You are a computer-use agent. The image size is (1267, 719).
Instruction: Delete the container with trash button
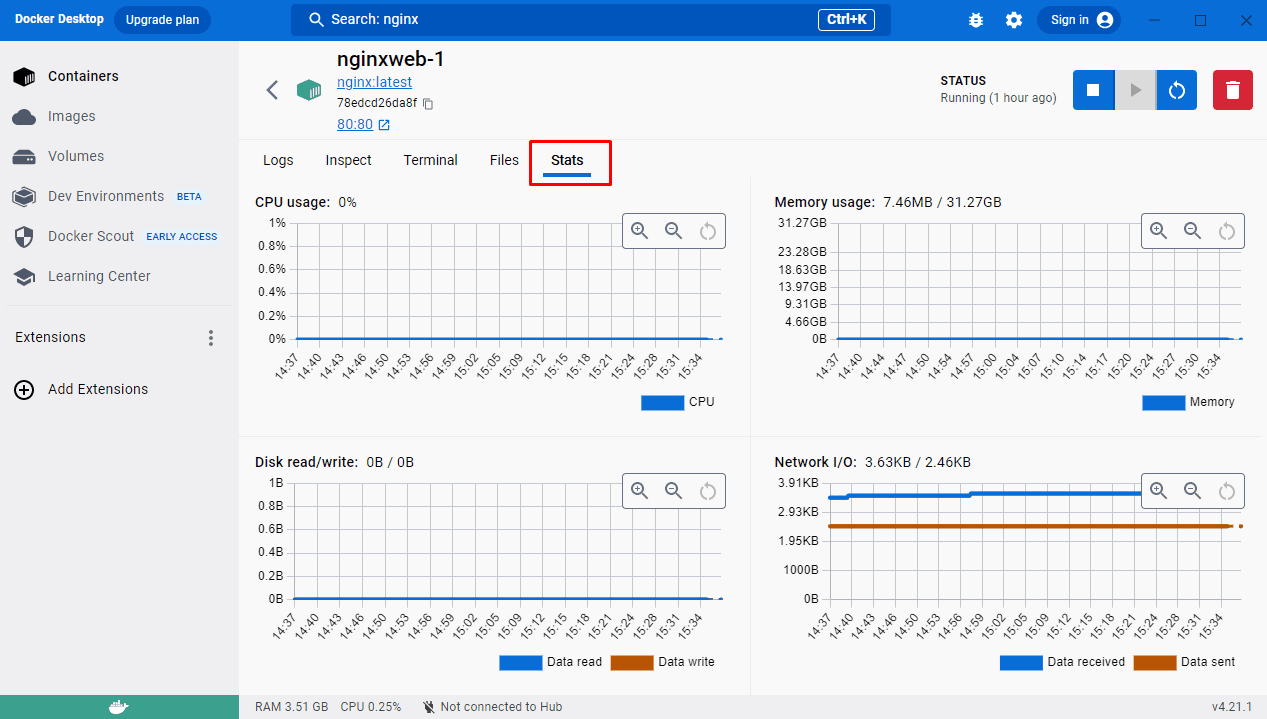tap(1233, 90)
